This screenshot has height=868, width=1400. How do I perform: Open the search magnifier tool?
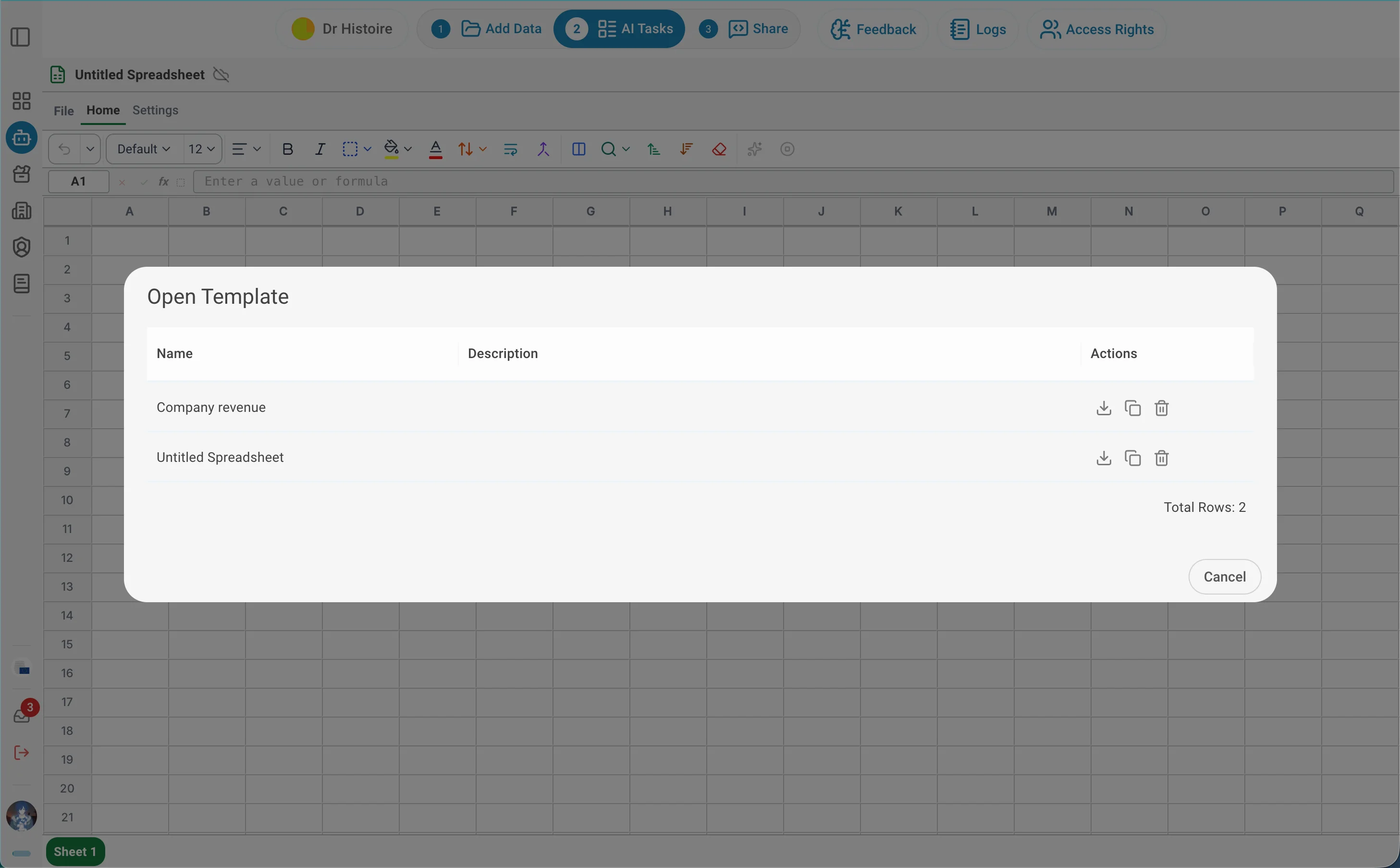[608, 149]
